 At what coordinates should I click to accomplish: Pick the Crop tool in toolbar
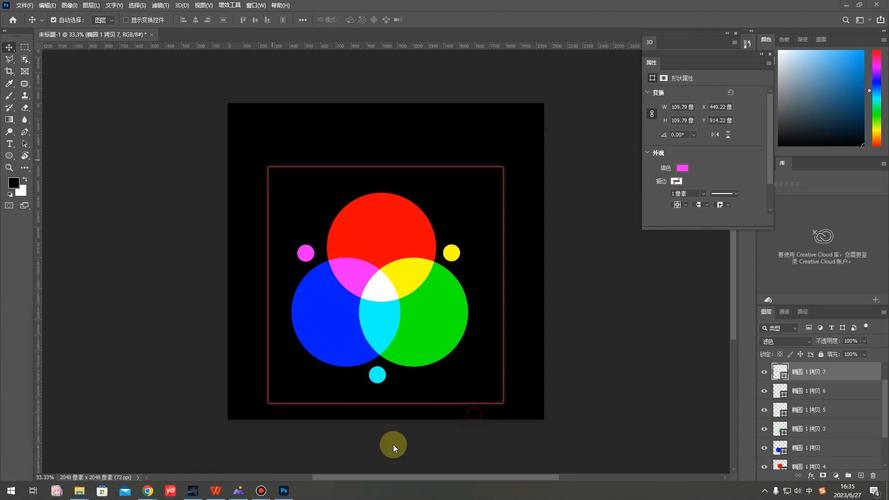click(x=10, y=72)
